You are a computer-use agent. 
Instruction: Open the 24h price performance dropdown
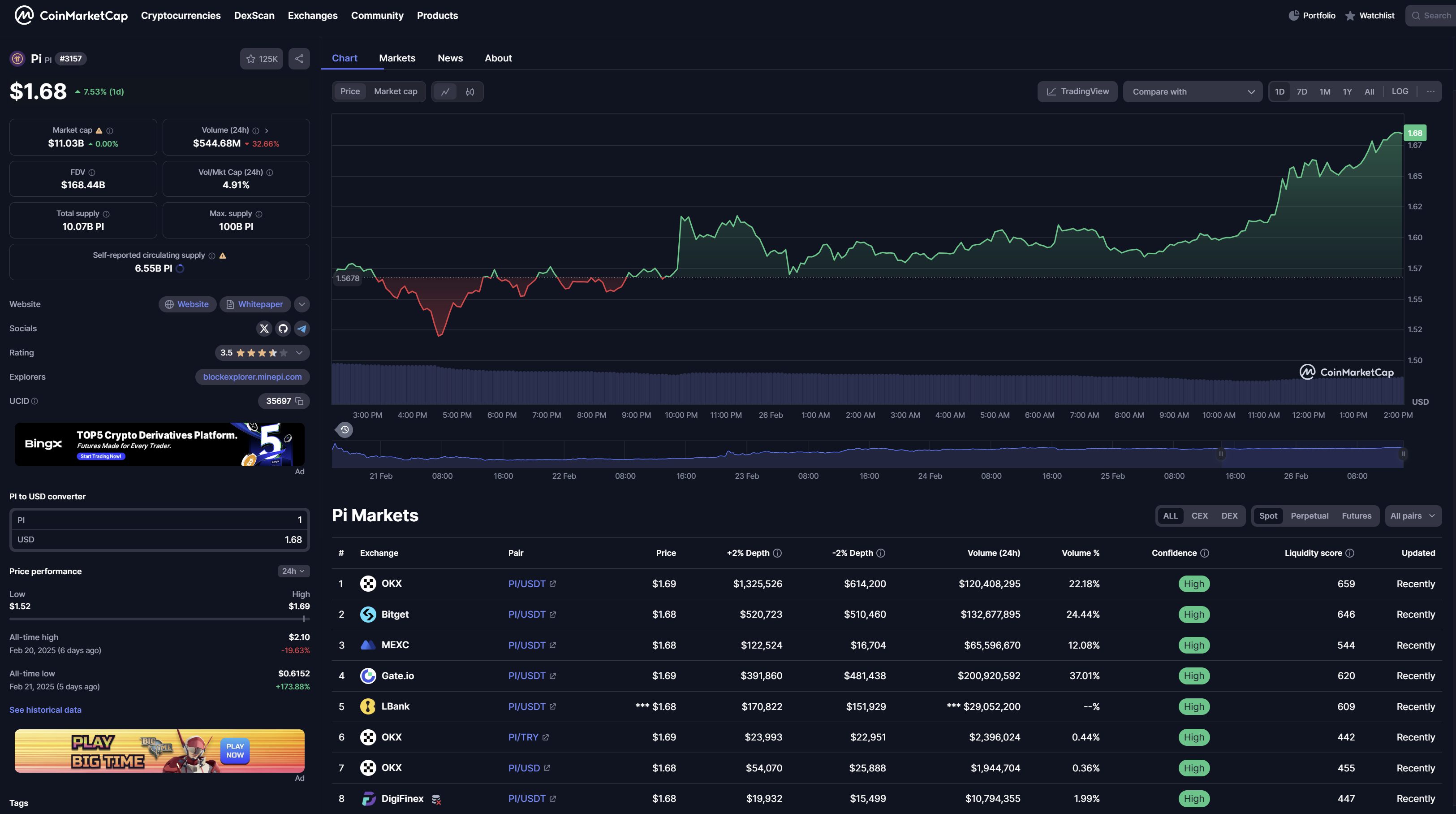coord(293,572)
